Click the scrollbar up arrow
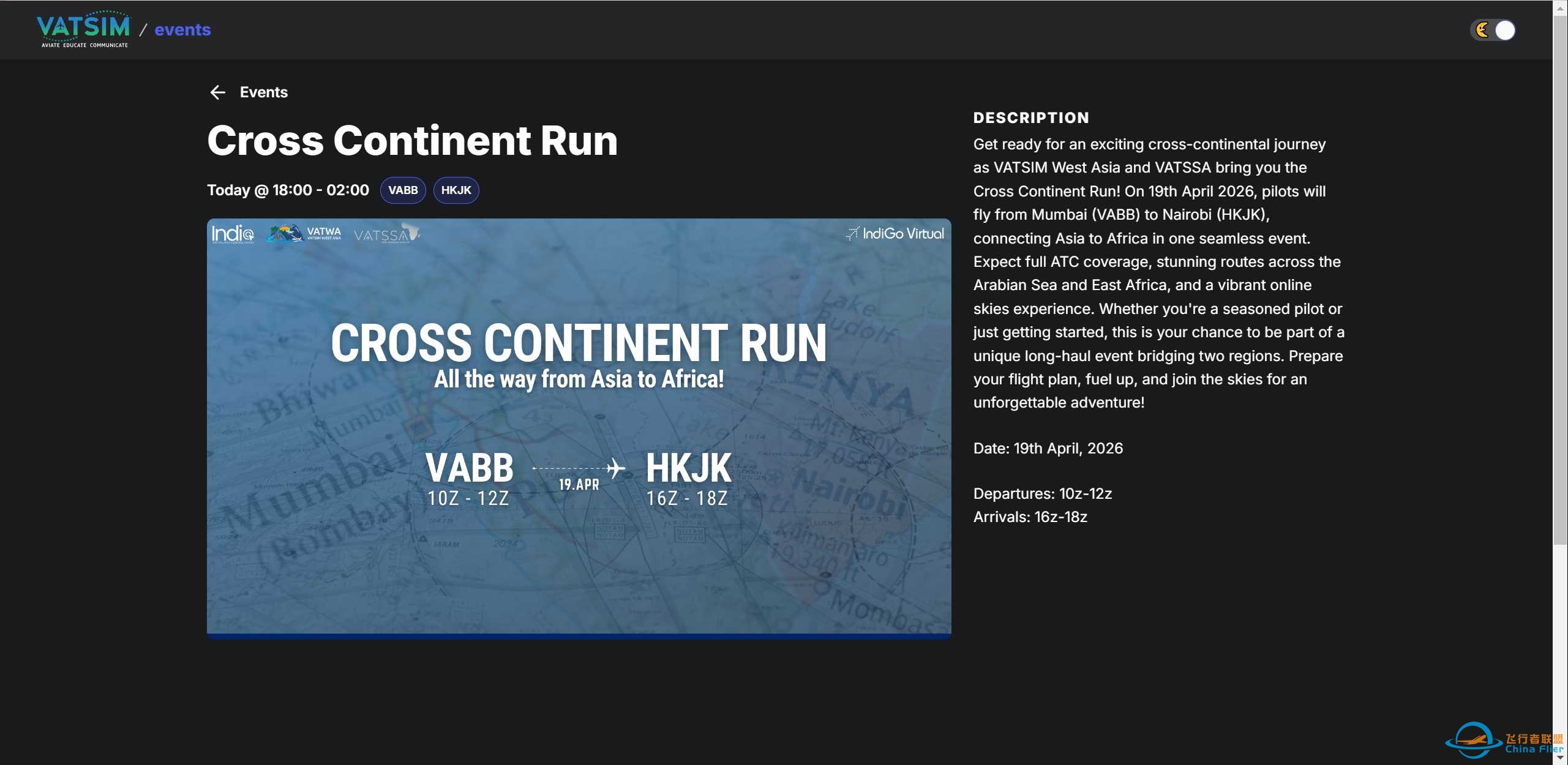This screenshot has width=1568, height=765. click(x=1560, y=9)
